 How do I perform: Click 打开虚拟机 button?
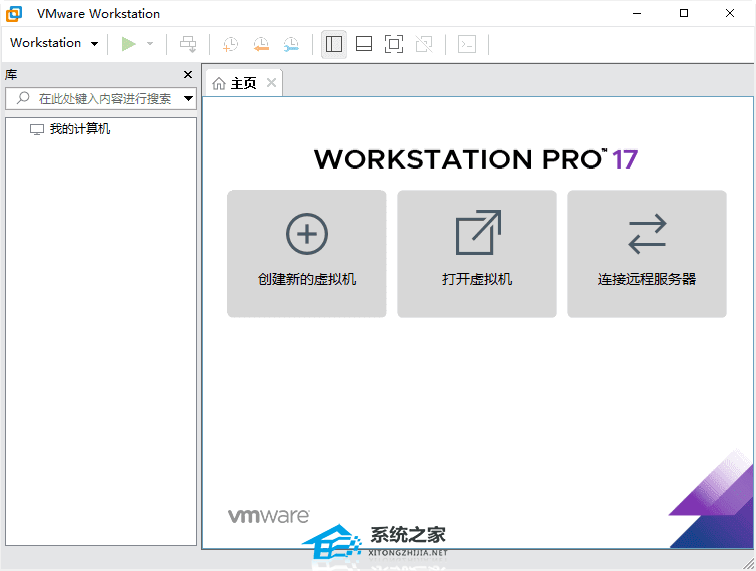477,254
